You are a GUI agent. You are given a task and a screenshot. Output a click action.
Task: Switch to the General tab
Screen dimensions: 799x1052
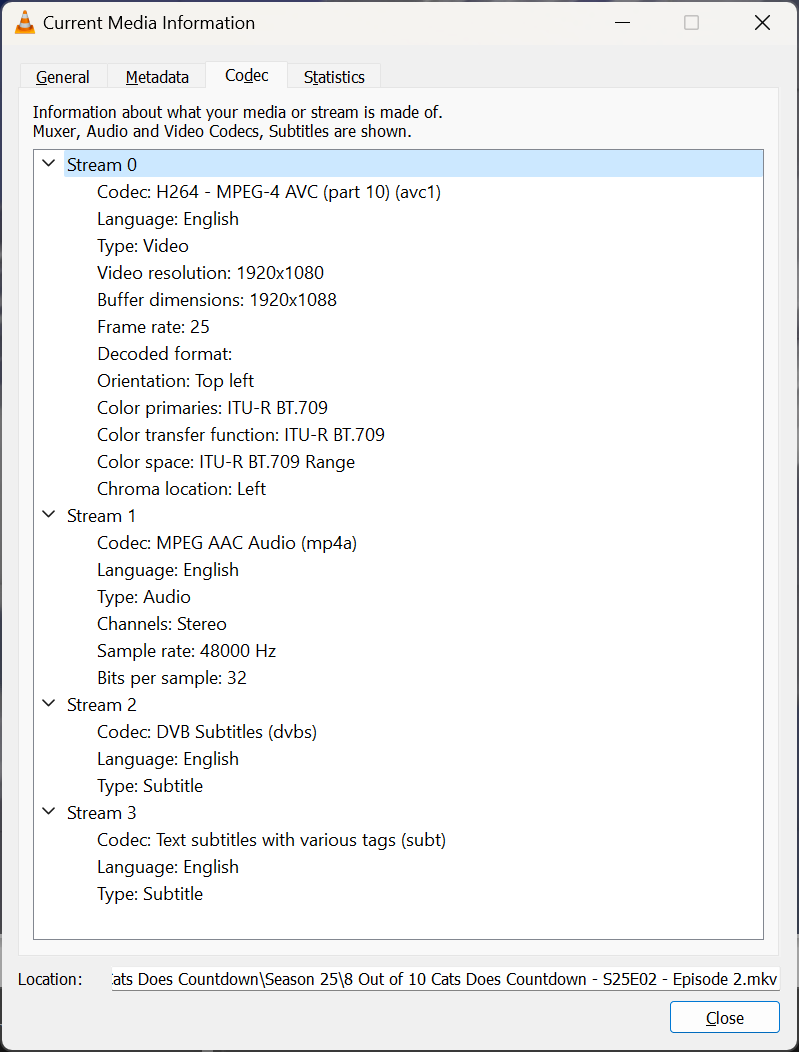[x=62, y=76]
